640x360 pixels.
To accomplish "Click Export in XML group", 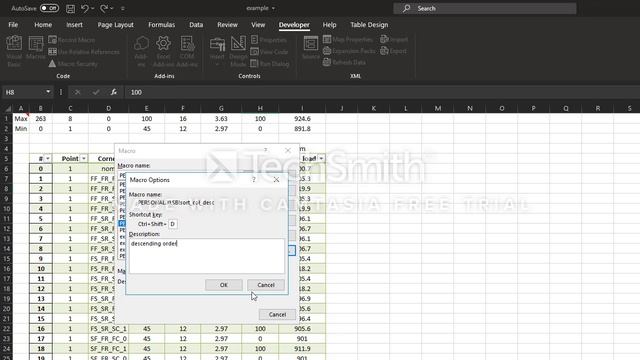I will click(x=394, y=51).
